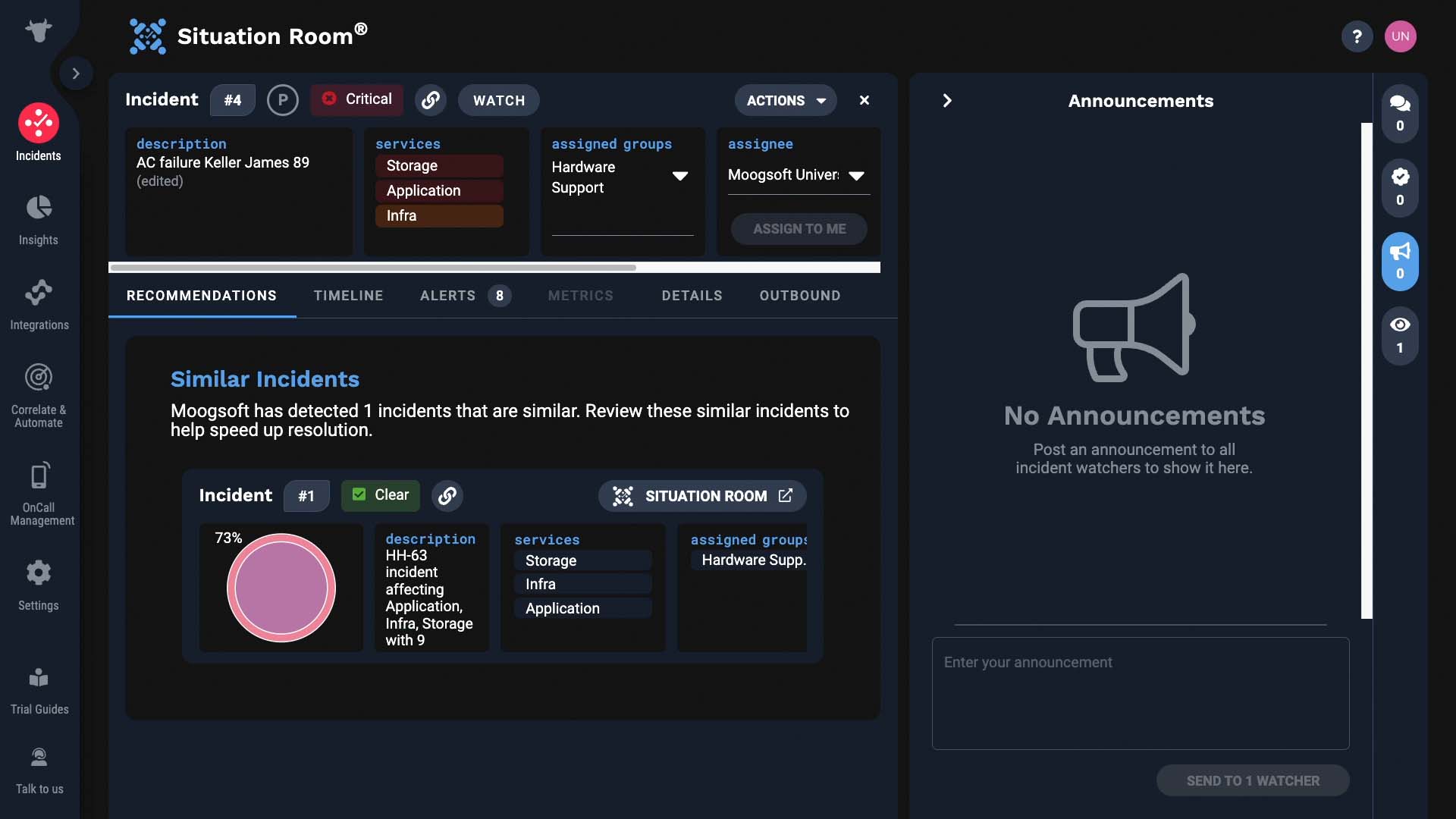
Task: Click the Clear status badge
Action: (x=380, y=495)
